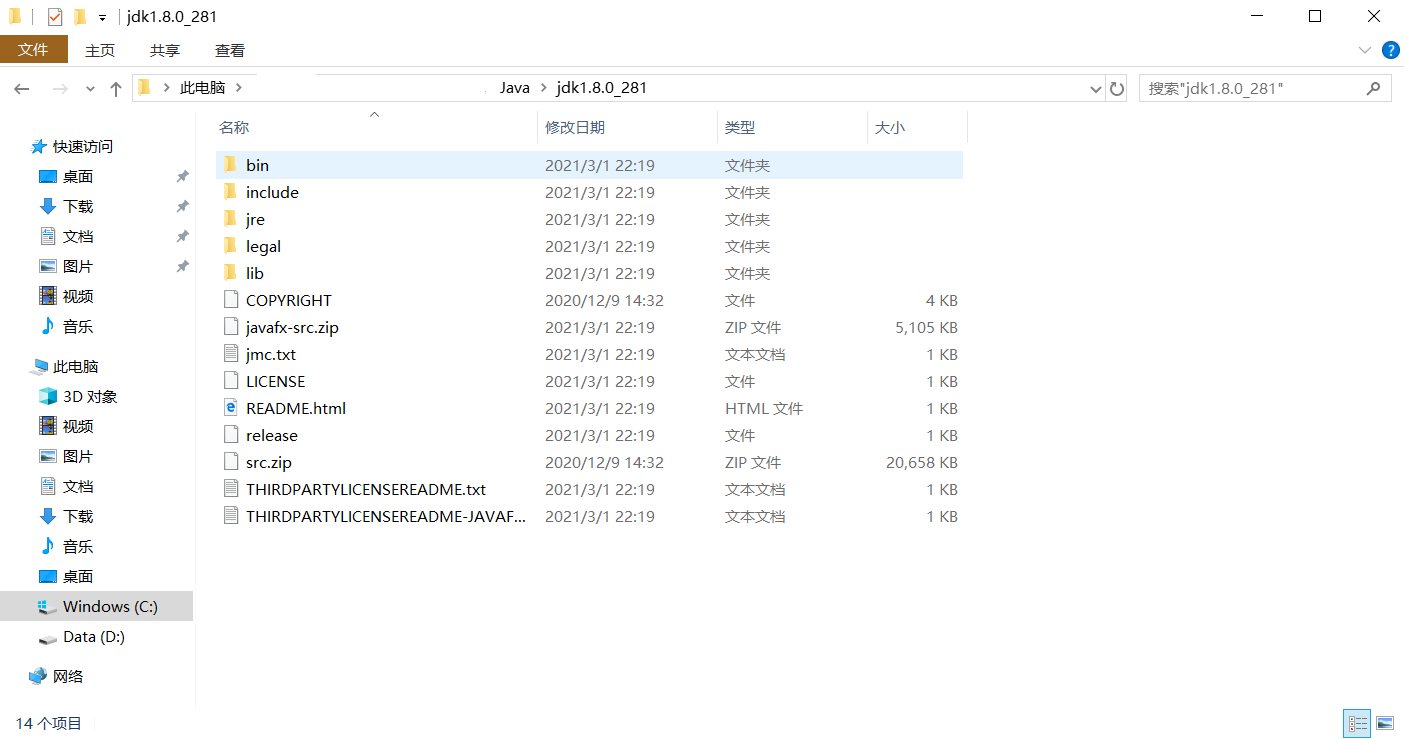The image size is (1405, 739).
Task: Select the pinned 桌面 under Quick Access
Action: click(x=77, y=177)
